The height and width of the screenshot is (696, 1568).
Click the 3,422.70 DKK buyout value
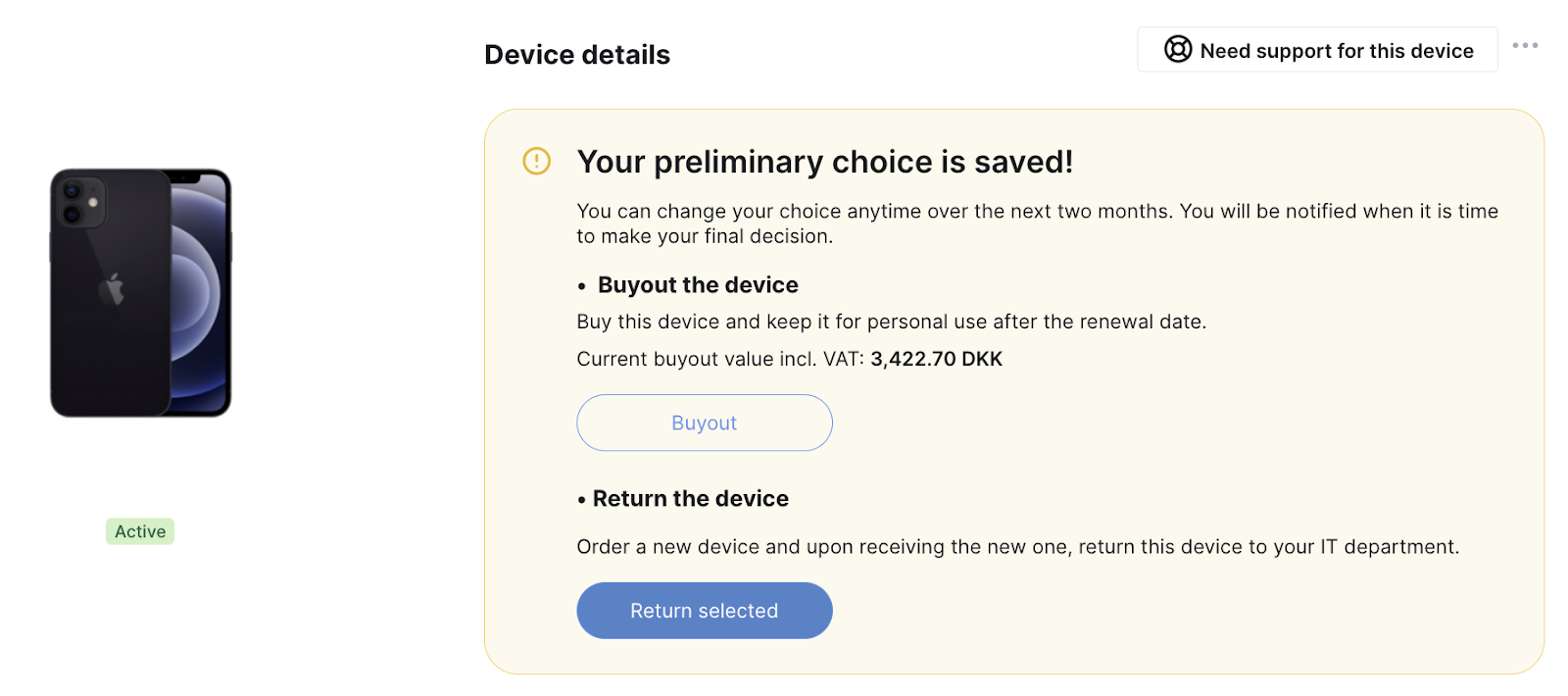(x=936, y=359)
